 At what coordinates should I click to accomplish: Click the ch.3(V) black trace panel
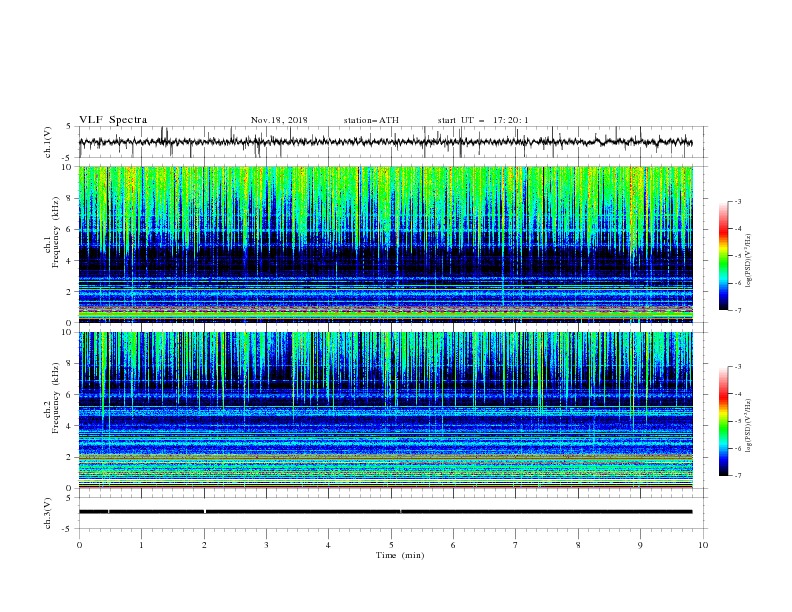(393, 513)
